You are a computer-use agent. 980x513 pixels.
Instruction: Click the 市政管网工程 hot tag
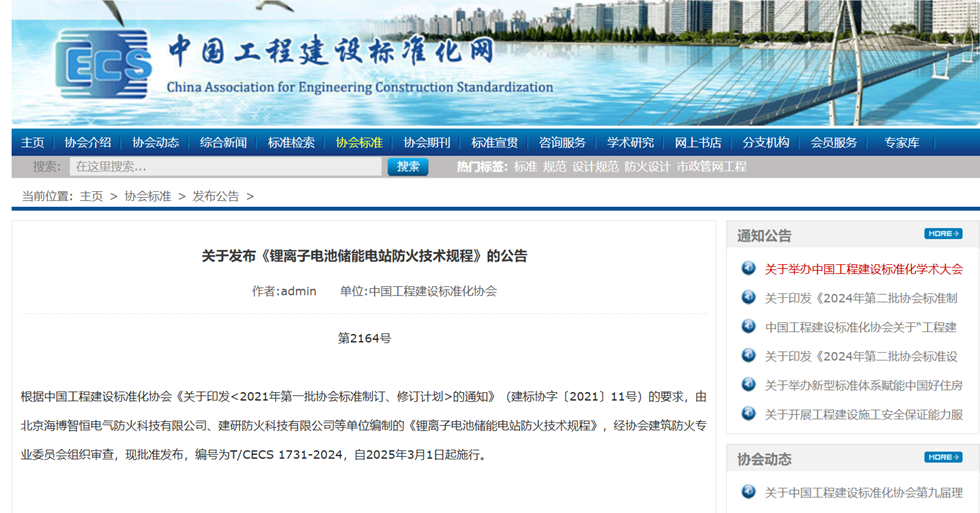coord(712,167)
